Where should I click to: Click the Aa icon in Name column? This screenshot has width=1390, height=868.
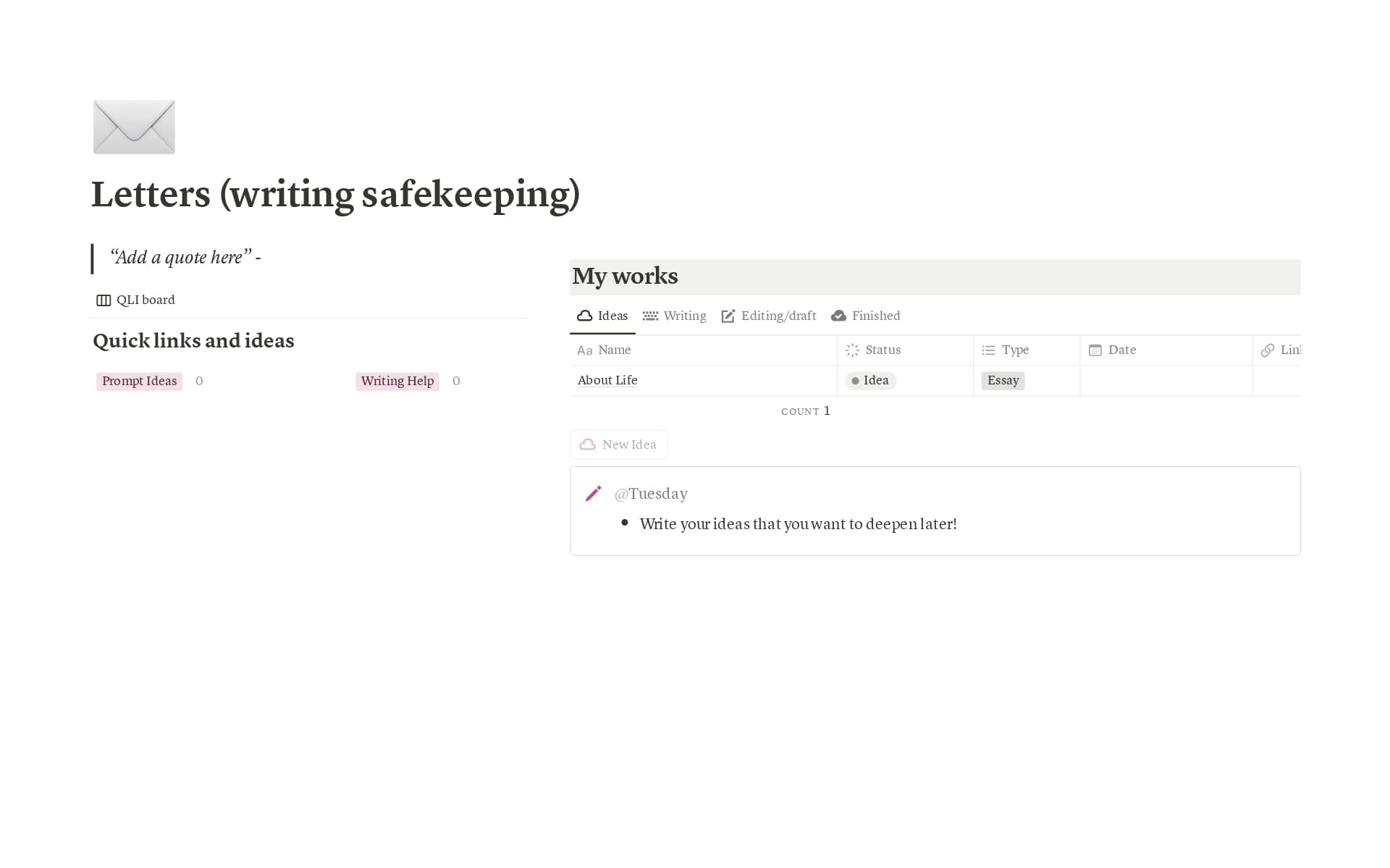point(585,350)
